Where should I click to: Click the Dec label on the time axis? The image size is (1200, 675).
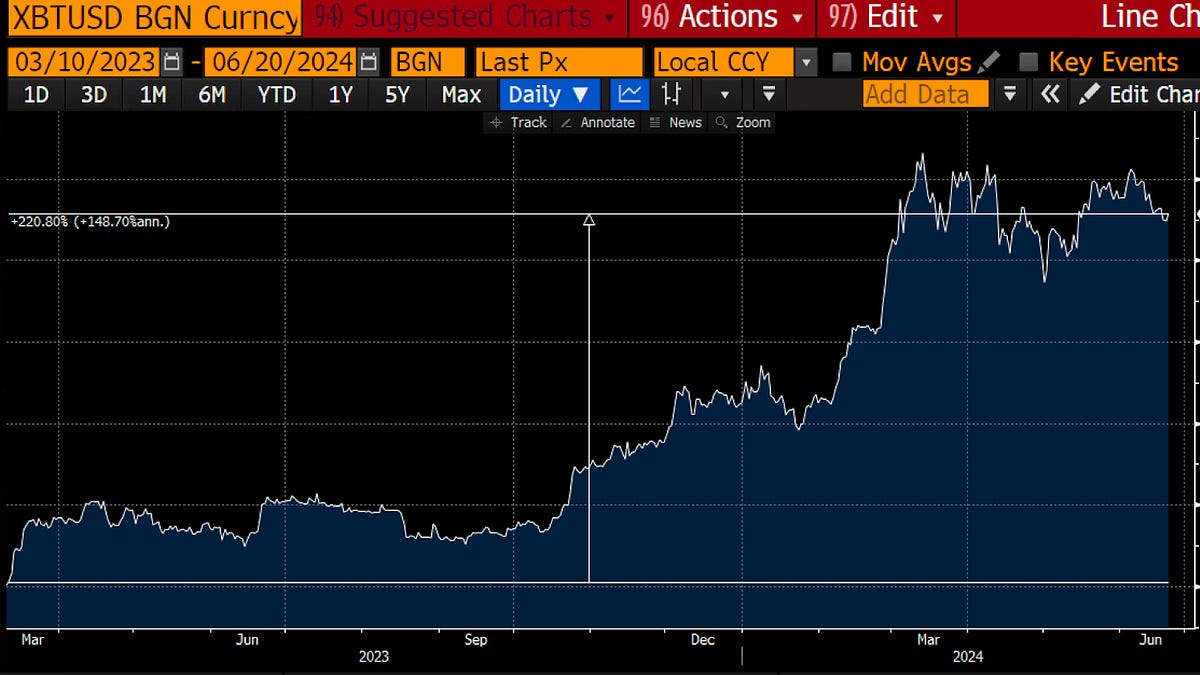(x=702, y=639)
